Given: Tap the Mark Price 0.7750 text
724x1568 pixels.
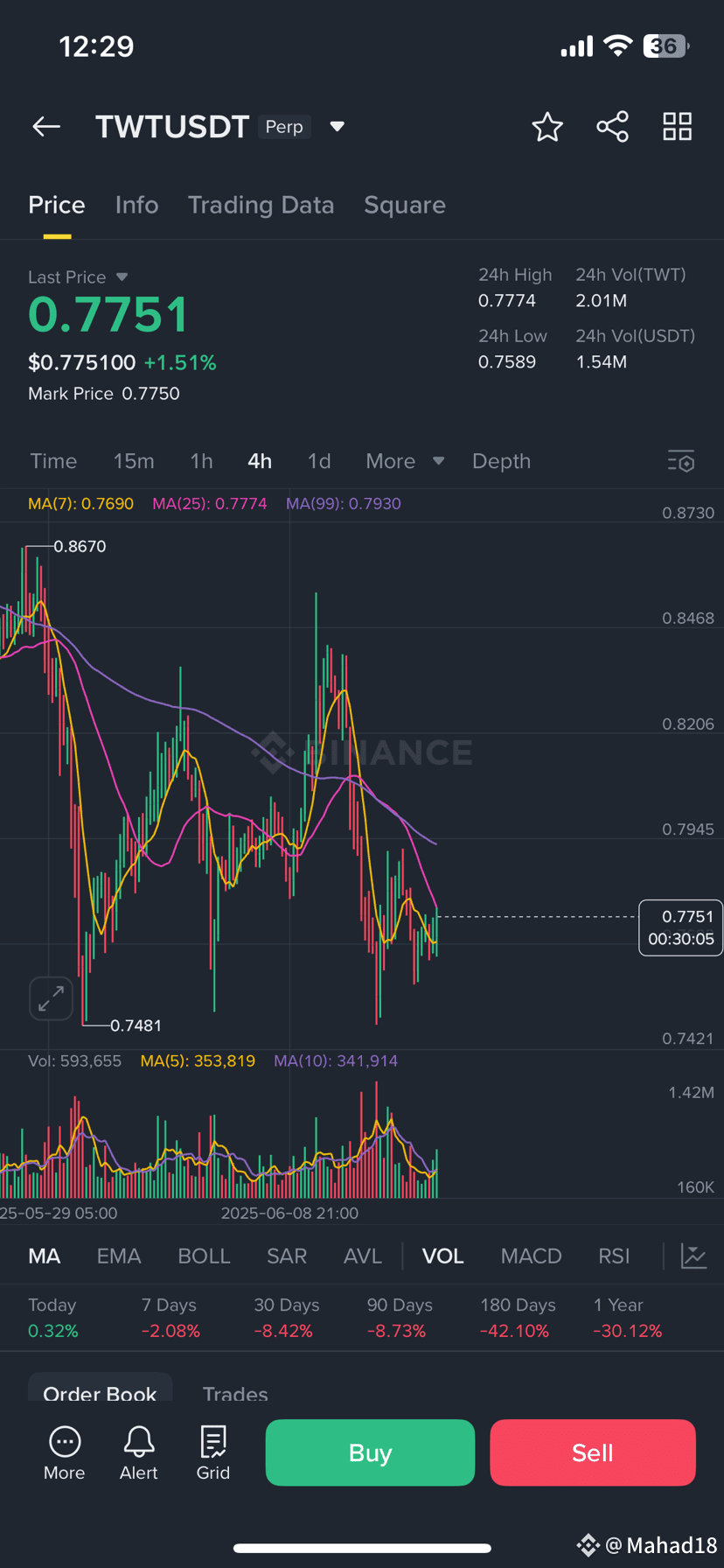Looking at the screenshot, I should pyautogui.click(x=104, y=394).
